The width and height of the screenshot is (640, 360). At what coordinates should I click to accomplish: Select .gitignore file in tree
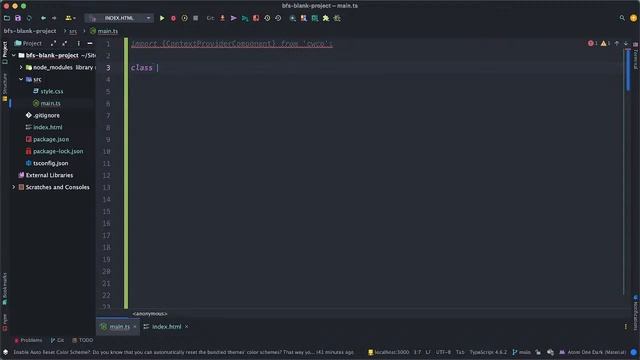coord(47,115)
